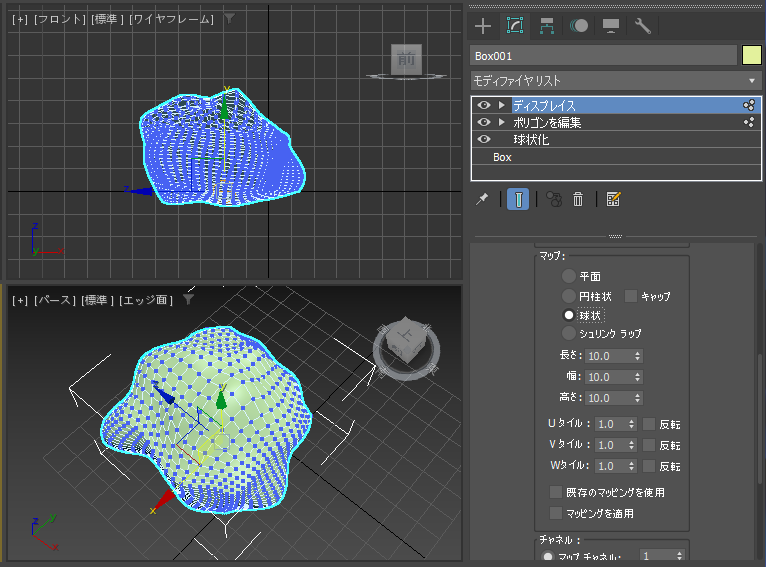
Task: Enable 反転 checkbox for V タイル
Action: (x=649, y=445)
